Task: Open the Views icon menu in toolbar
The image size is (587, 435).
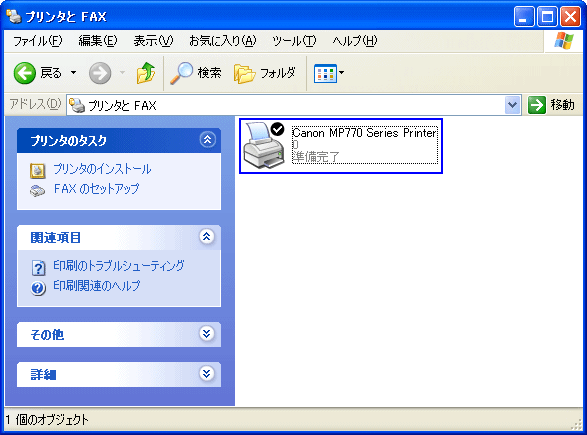Action: click(329, 73)
